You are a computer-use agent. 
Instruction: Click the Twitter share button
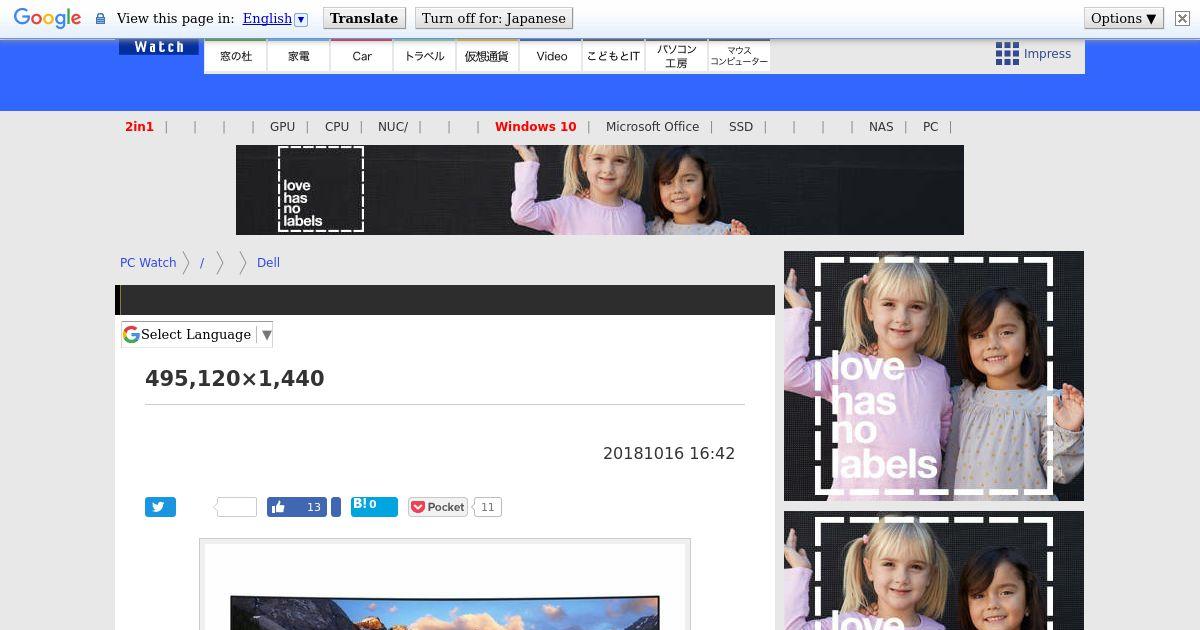click(160, 507)
